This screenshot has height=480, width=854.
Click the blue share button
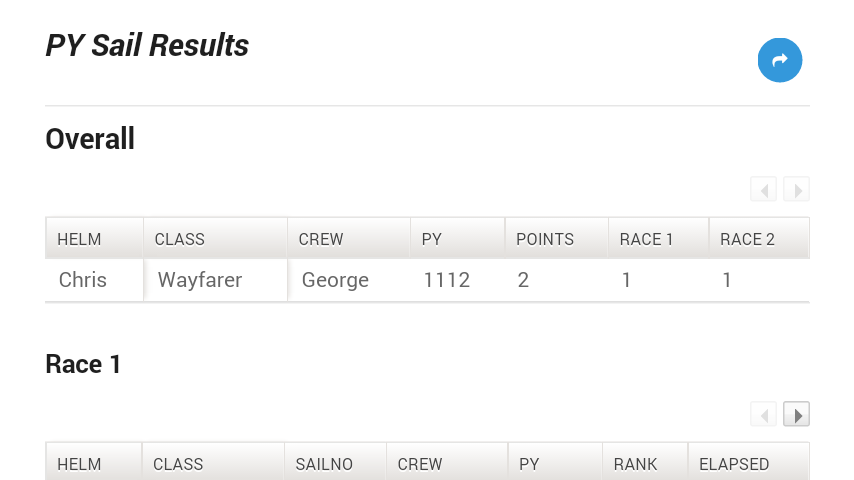pyautogui.click(x=780, y=60)
